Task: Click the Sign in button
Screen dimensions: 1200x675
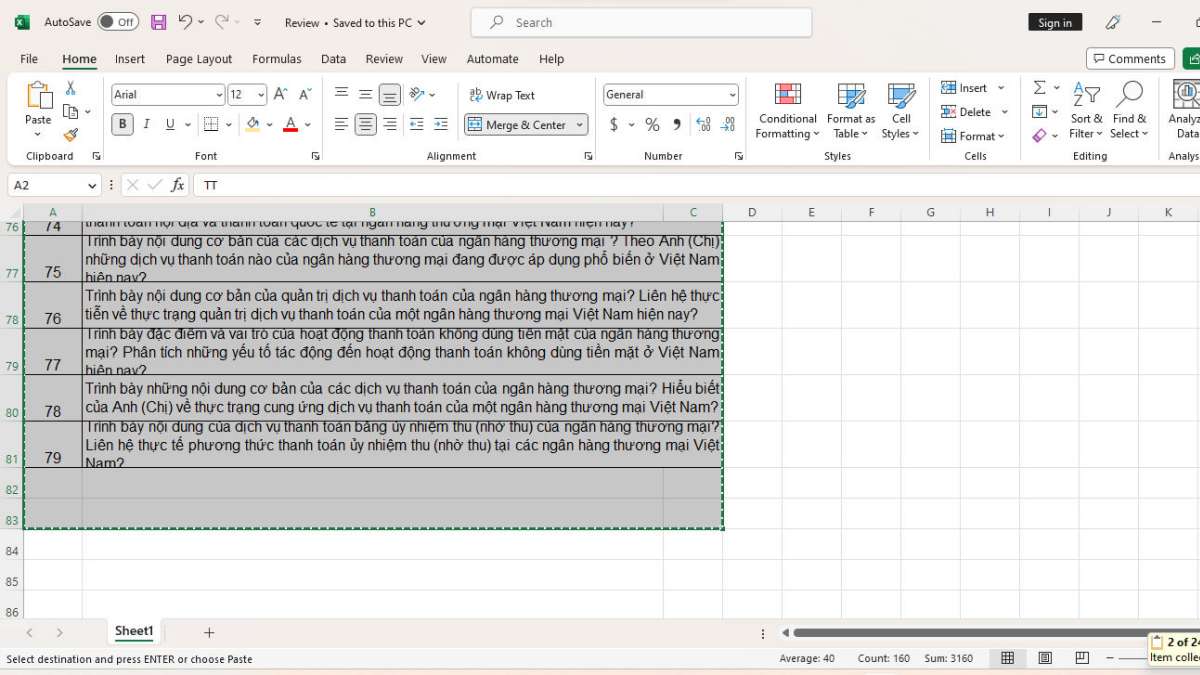Action: (x=1055, y=22)
